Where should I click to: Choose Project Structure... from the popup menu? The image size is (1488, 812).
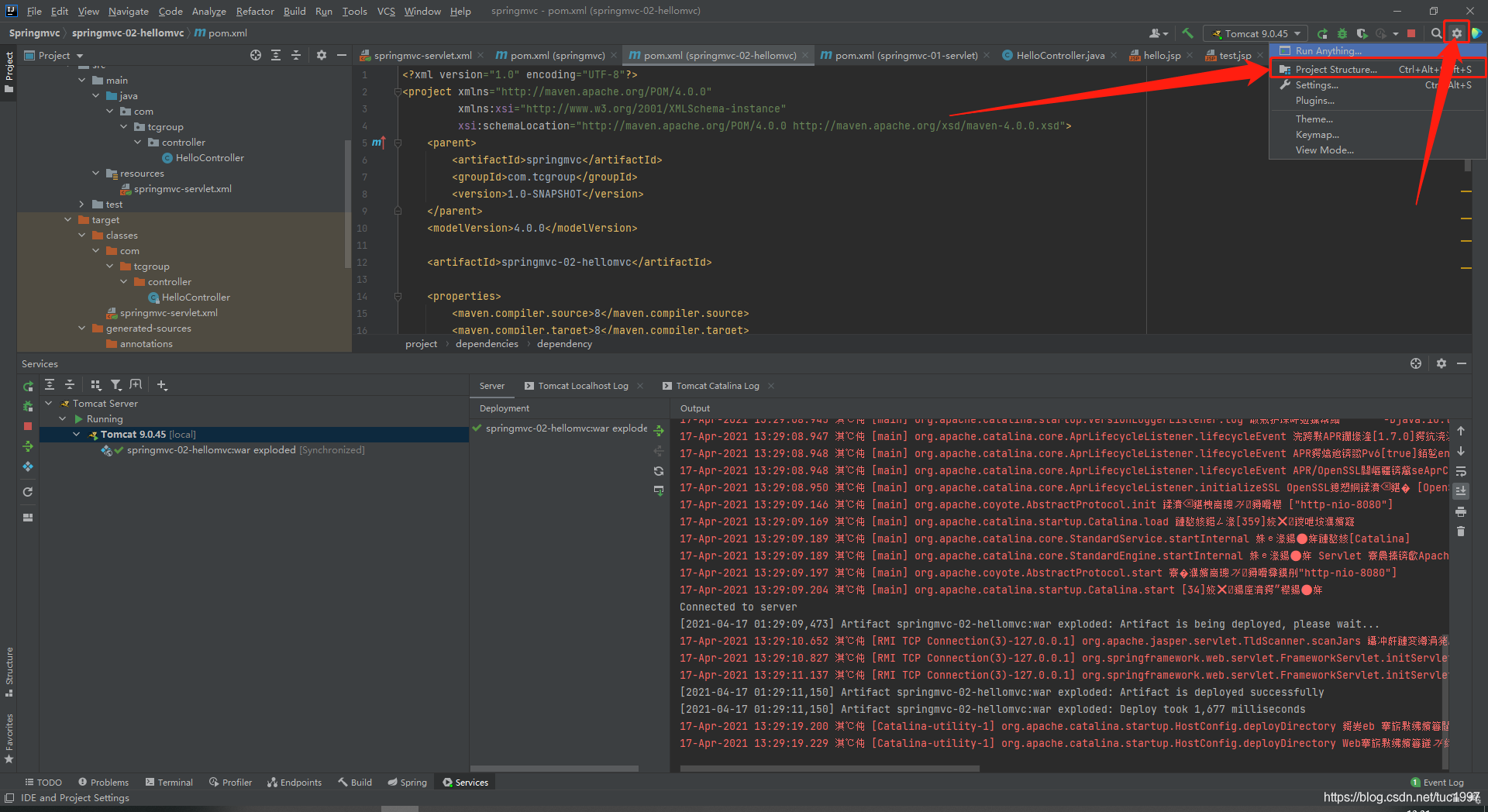pyautogui.click(x=1376, y=69)
